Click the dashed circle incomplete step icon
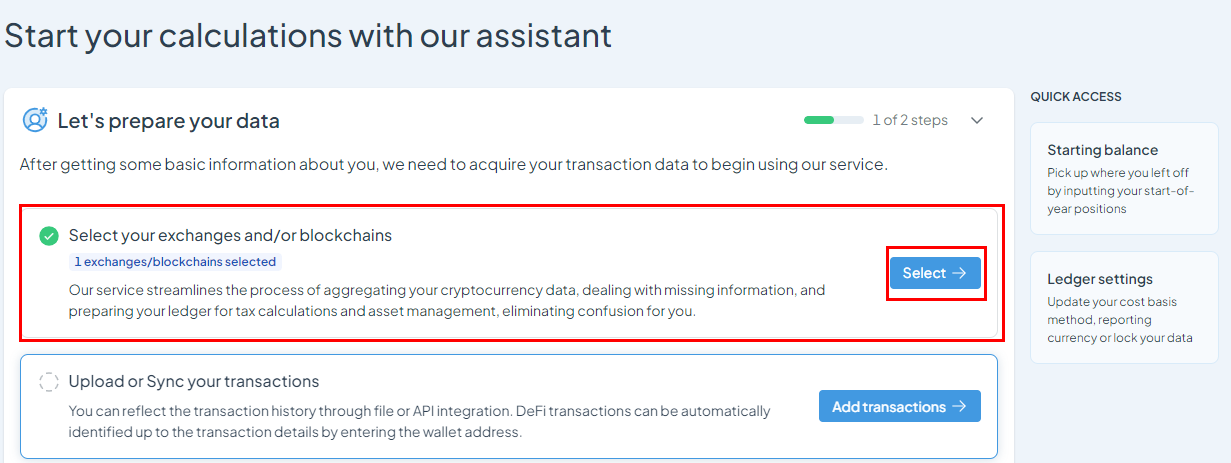 [x=49, y=381]
